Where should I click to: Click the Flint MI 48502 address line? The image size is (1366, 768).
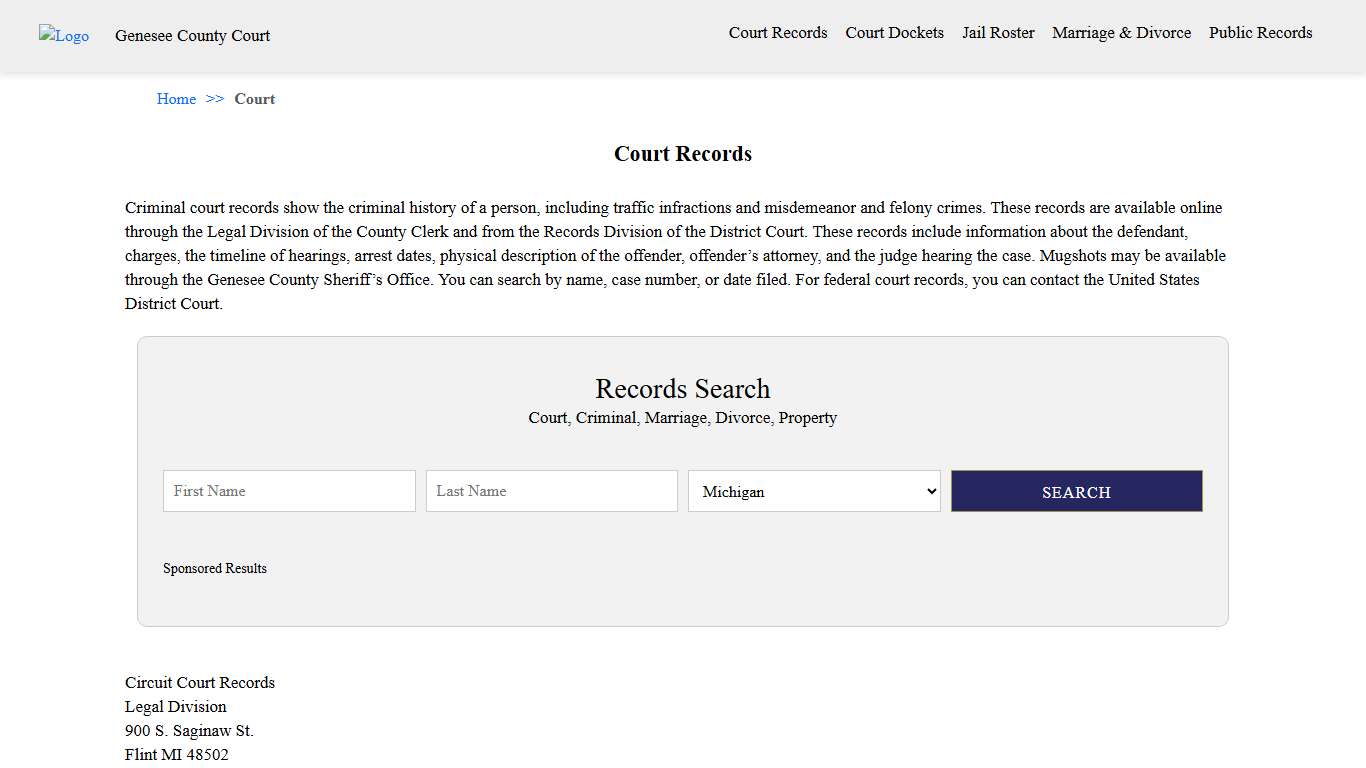click(177, 754)
